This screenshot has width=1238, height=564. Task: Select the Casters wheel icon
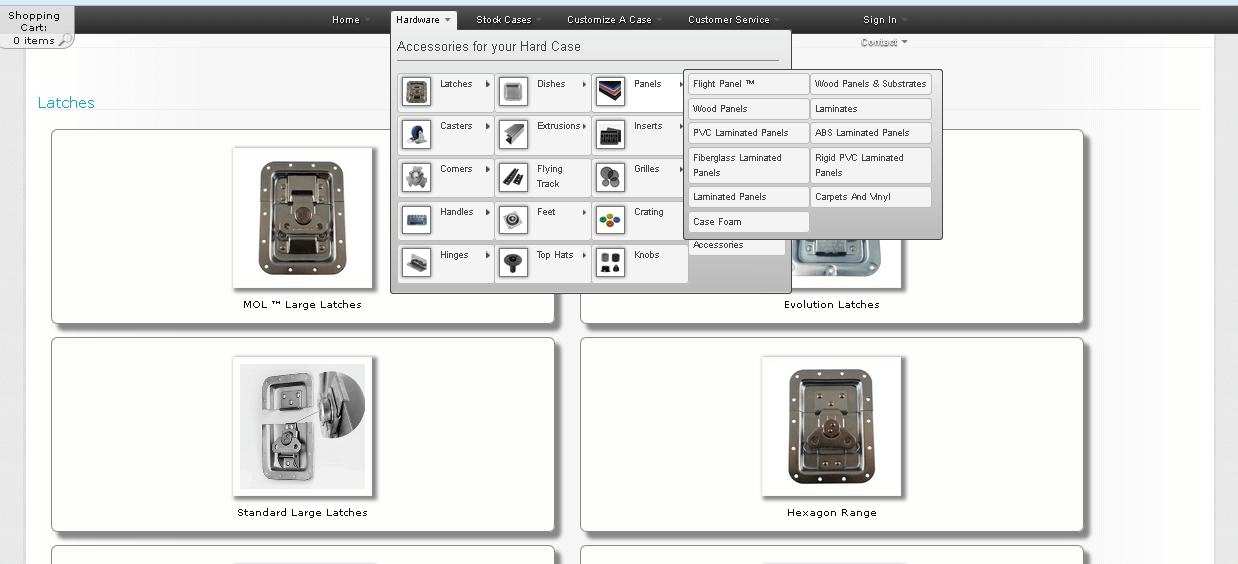coord(416,133)
